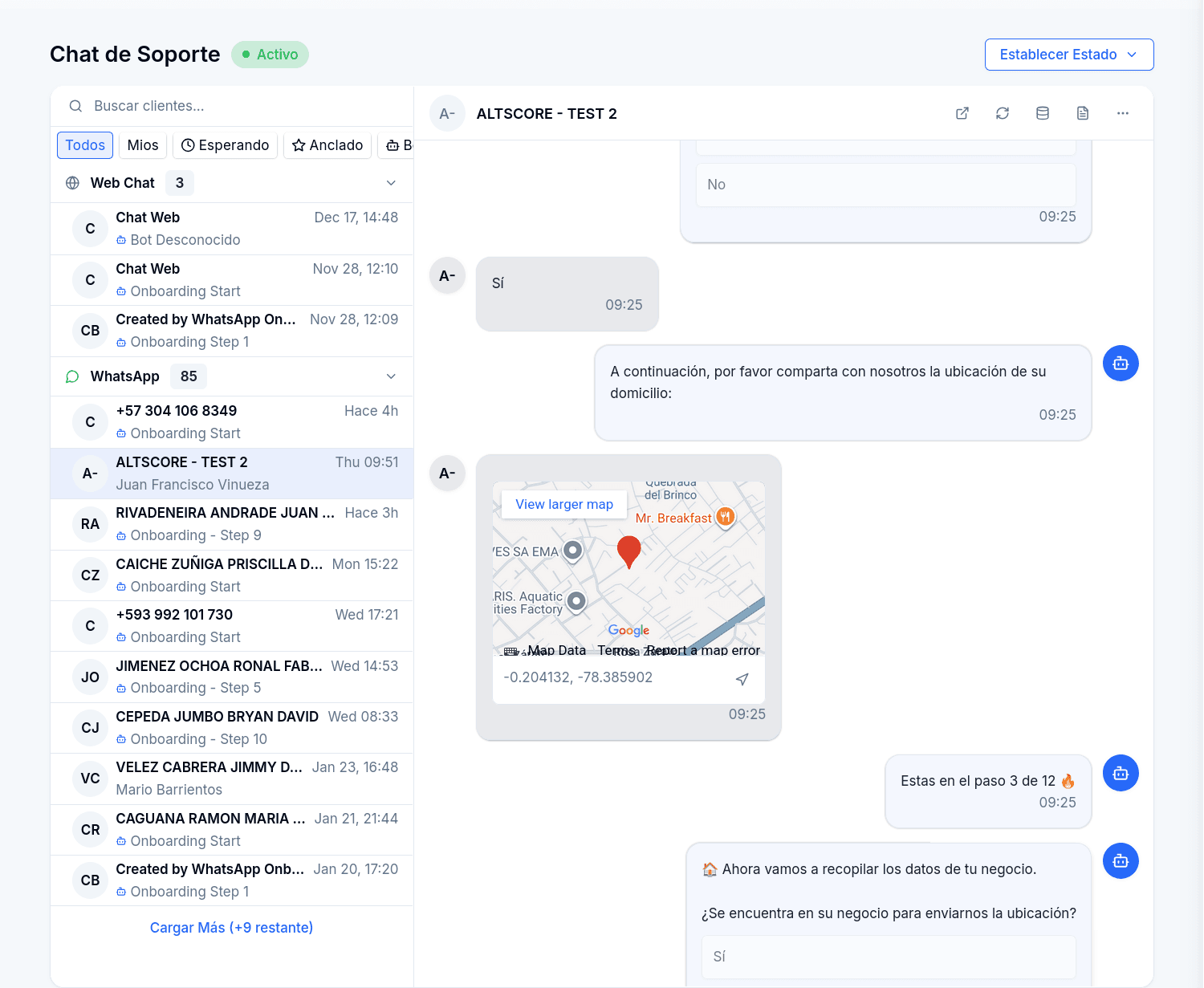Open the CAICHE ZUÑIGA PRISCILLA conversation
This screenshot has height=988, width=1204.
click(232, 575)
